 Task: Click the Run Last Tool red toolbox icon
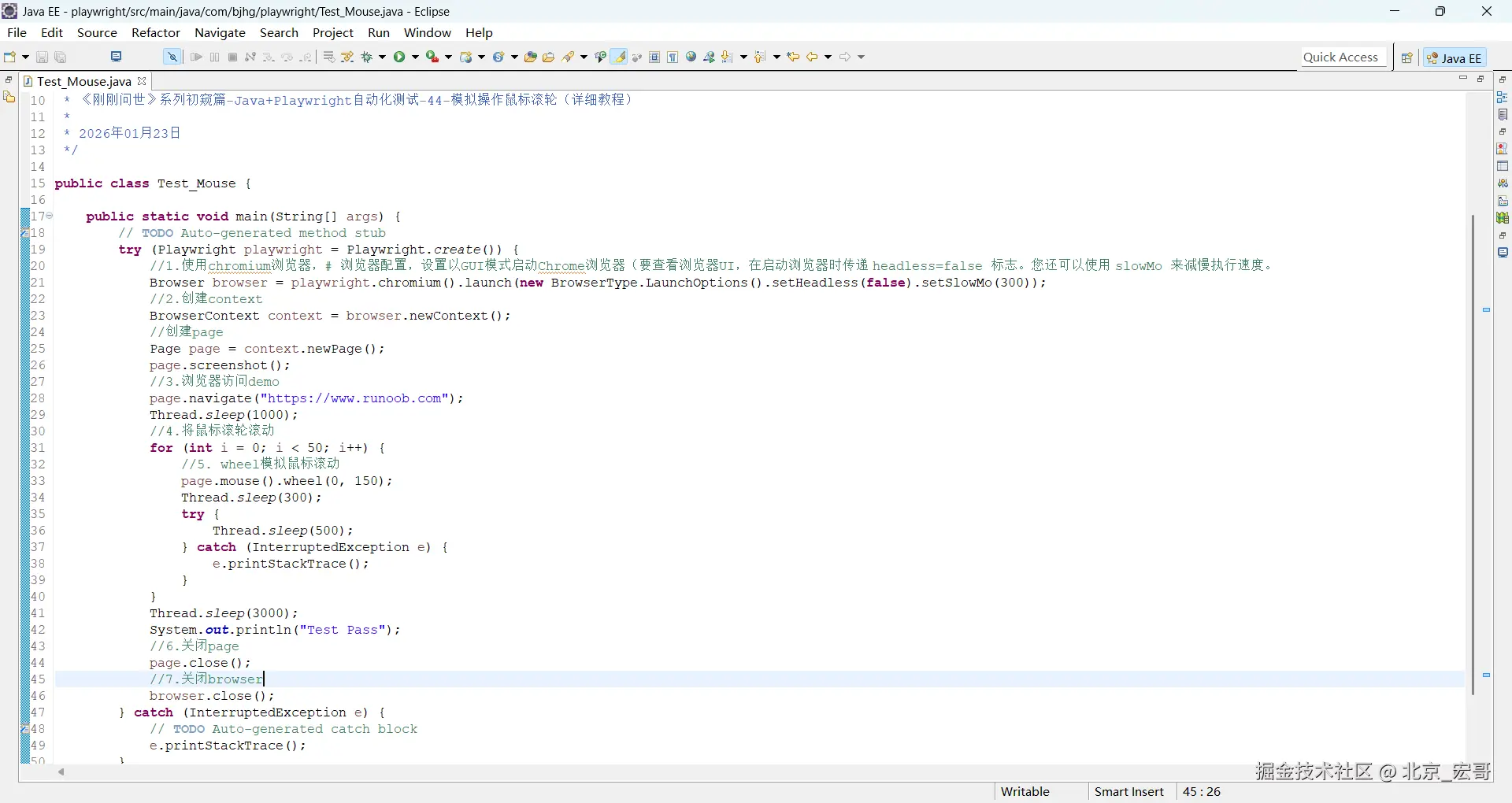[432, 57]
